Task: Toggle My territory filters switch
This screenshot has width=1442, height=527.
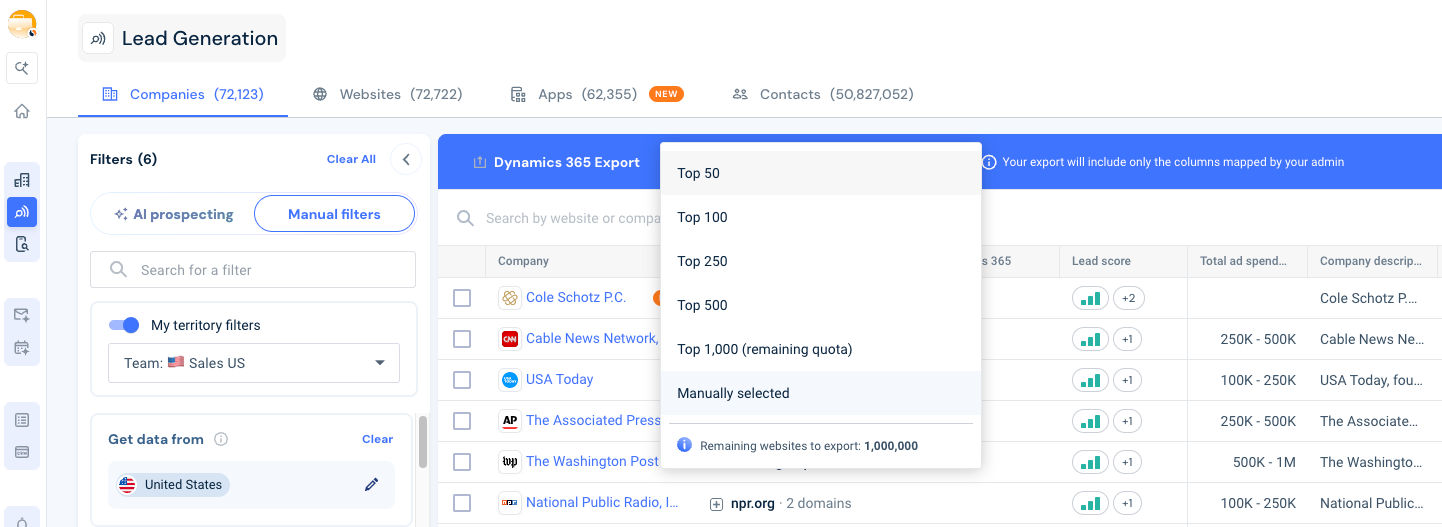Action: tap(124, 325)
